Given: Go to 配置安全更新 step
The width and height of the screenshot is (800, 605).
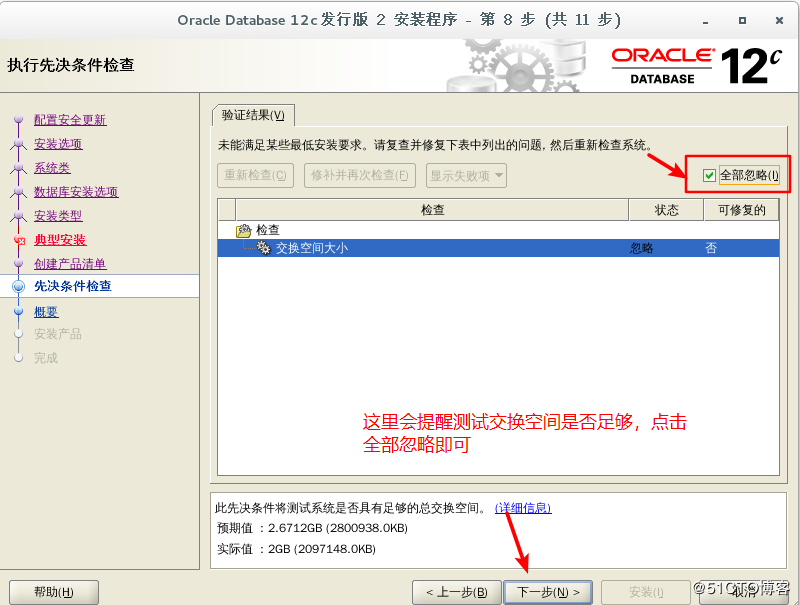Looking at the screenshot, I should point(70,120).
